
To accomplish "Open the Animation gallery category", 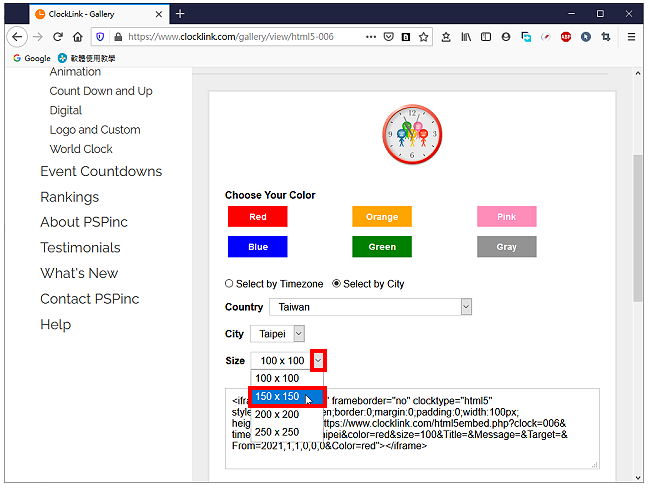I will (75, 72).
